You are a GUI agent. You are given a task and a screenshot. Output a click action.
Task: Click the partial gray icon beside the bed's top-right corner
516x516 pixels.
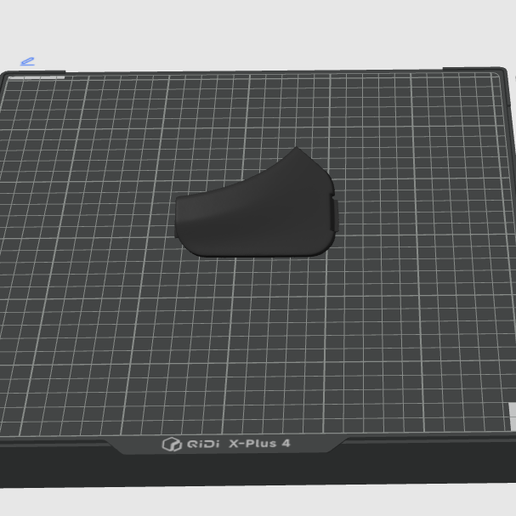[515, 78]
